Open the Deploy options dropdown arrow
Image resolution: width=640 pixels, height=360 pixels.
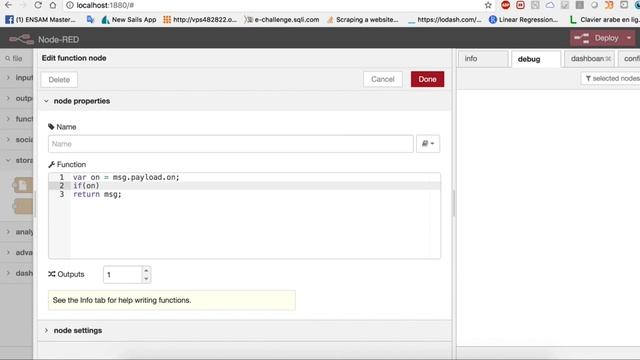(x=629, y=38)
